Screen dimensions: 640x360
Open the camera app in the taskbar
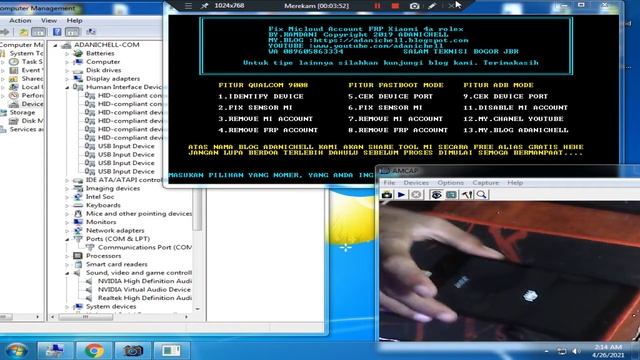click(x=133, y=351)
